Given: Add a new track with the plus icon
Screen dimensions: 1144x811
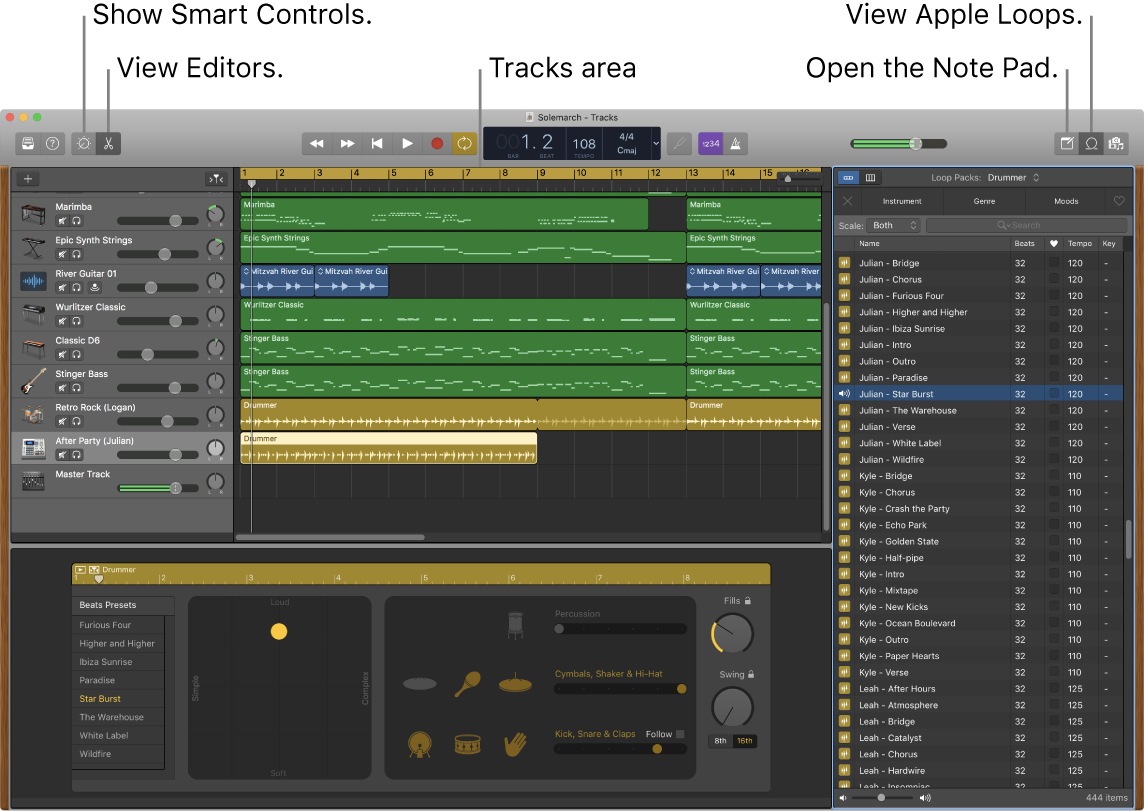Looking at the screenshot, I should point(27,178).
